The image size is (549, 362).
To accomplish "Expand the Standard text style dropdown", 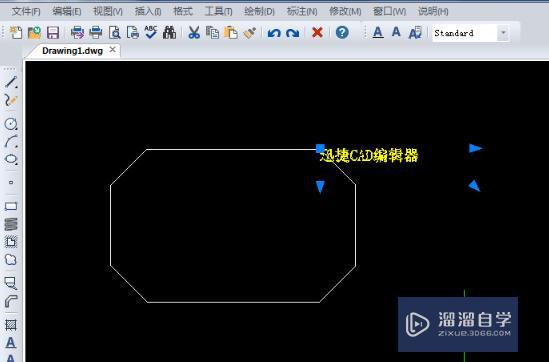I will 503,33.
